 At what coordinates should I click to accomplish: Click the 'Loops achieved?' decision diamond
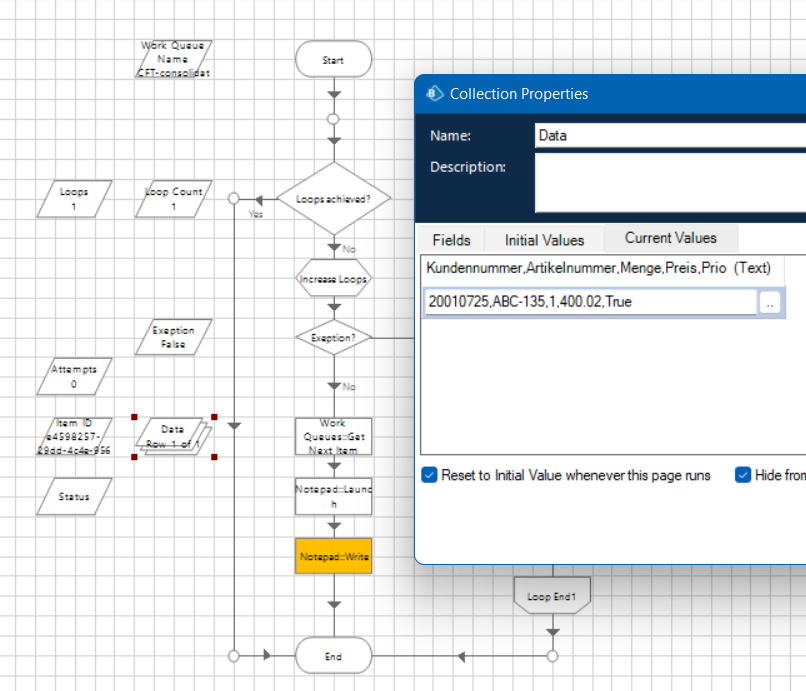[334, 199]
